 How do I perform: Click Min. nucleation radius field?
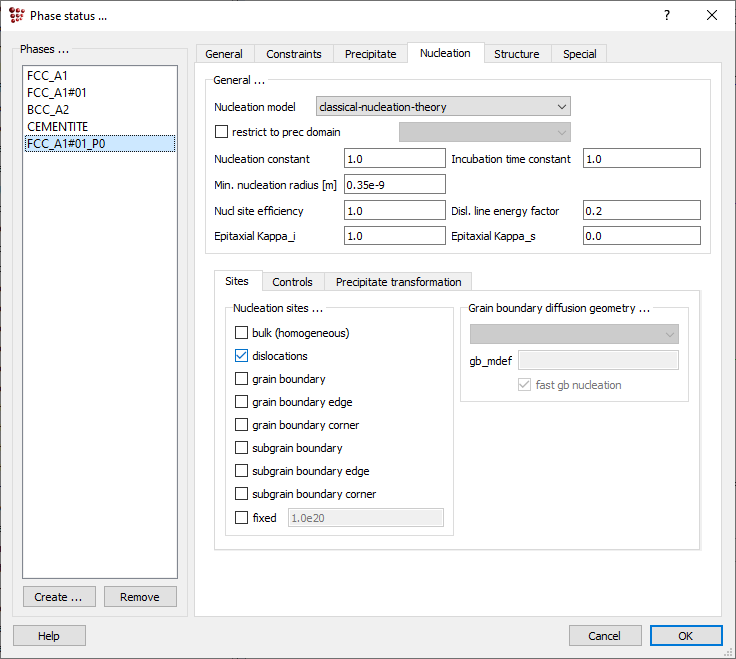click(395, 184)
